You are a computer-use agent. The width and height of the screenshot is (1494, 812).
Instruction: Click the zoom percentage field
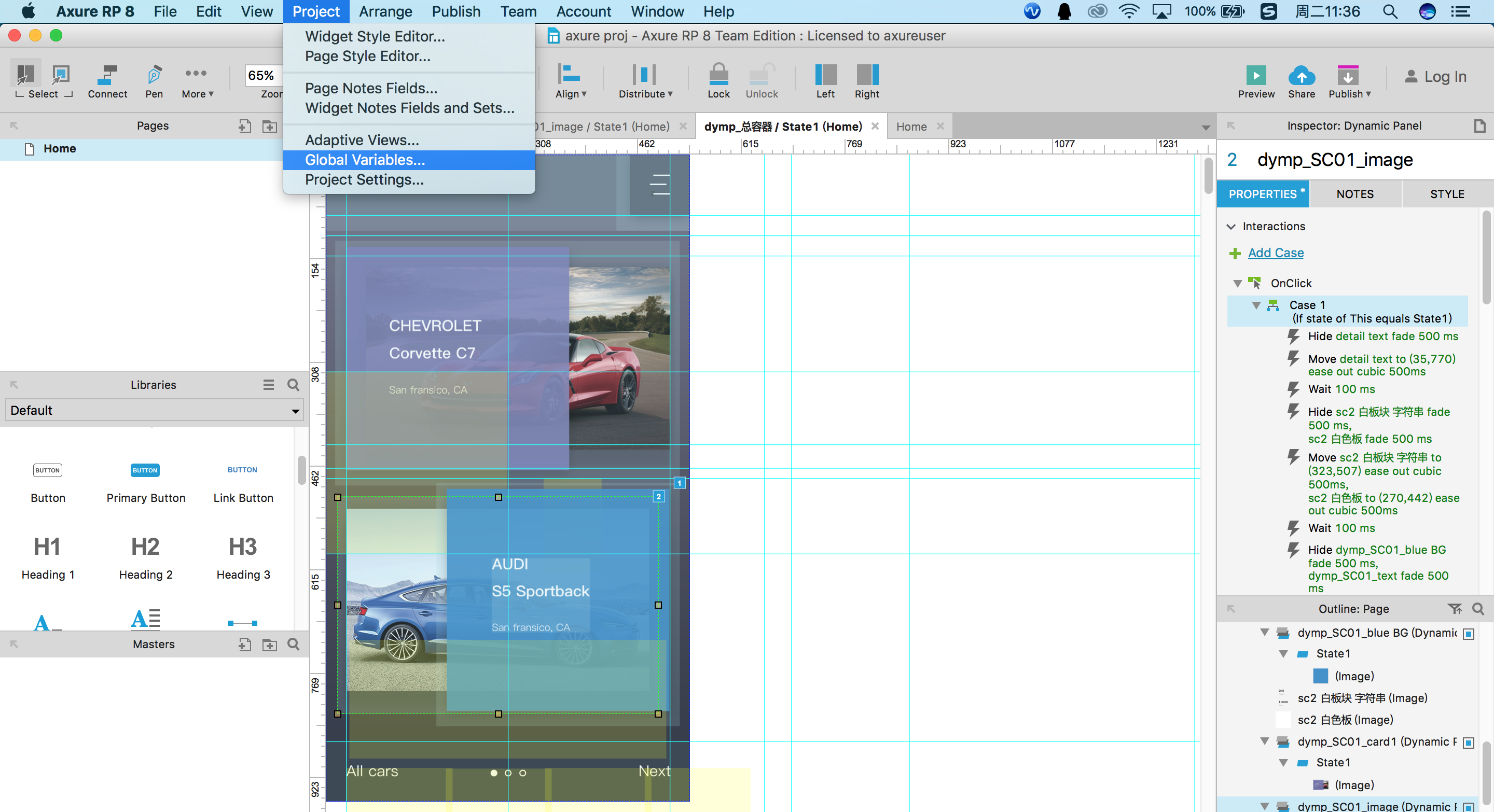pos(262,75)
